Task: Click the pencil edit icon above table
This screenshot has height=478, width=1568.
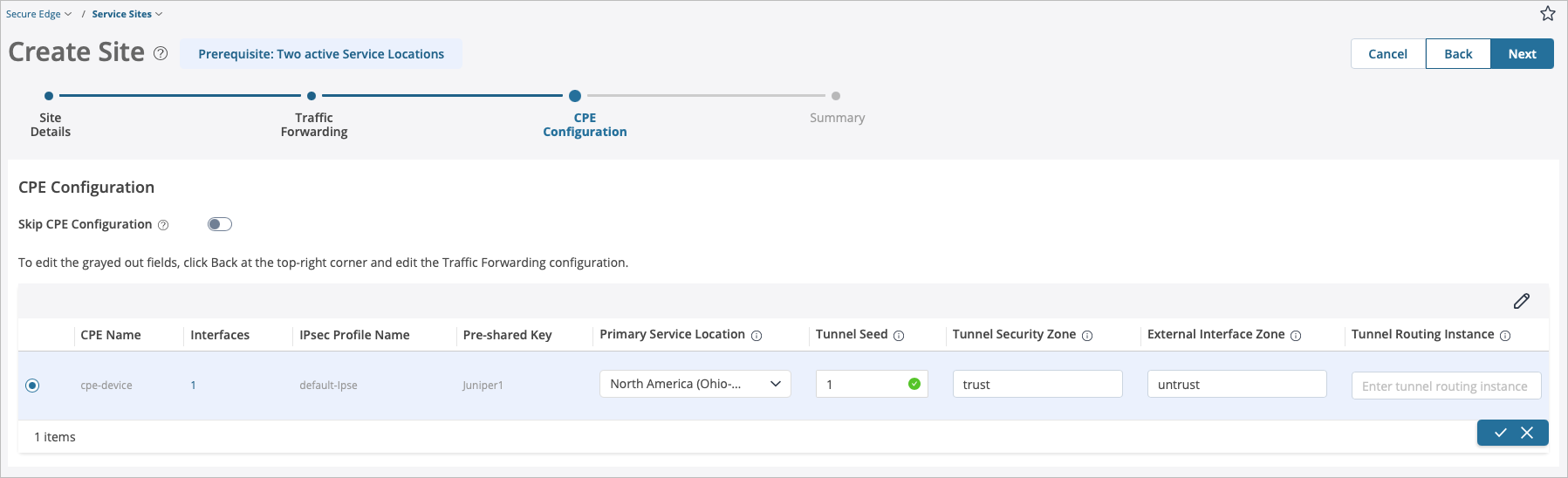Action: tap(1521, 301)
